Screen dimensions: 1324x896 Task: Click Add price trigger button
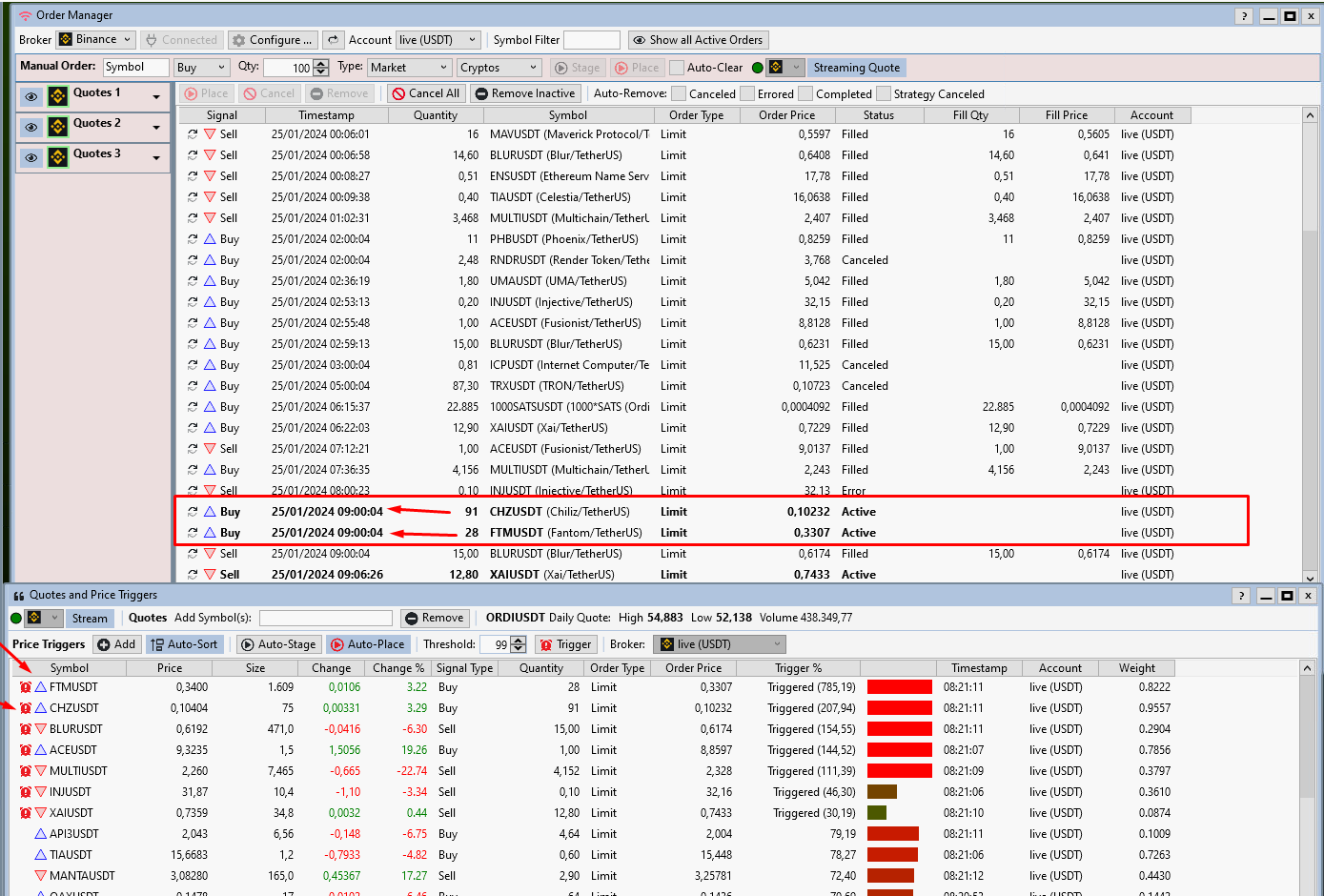116,644
